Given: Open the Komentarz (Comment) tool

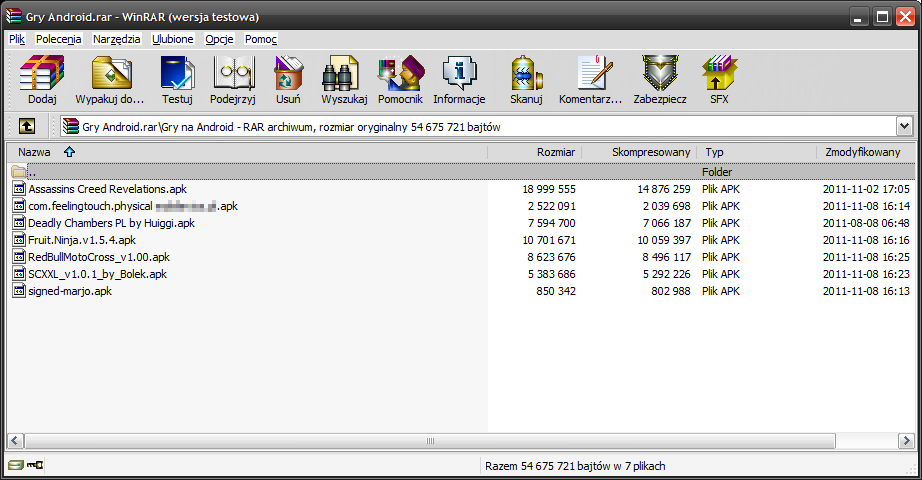Looking at the screenshot, I should (x=590, y=80).
